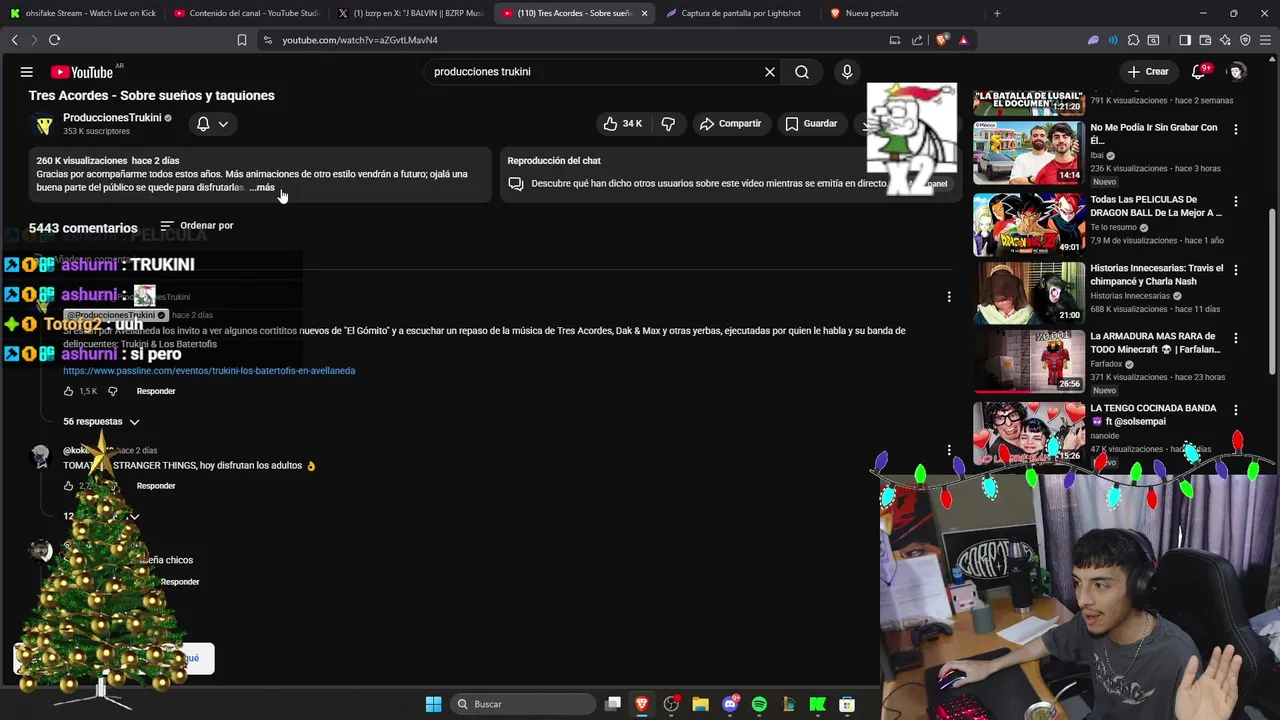Open the Crear create menu
This screenshot has height=720, width=1280.
coord(1148,72)
